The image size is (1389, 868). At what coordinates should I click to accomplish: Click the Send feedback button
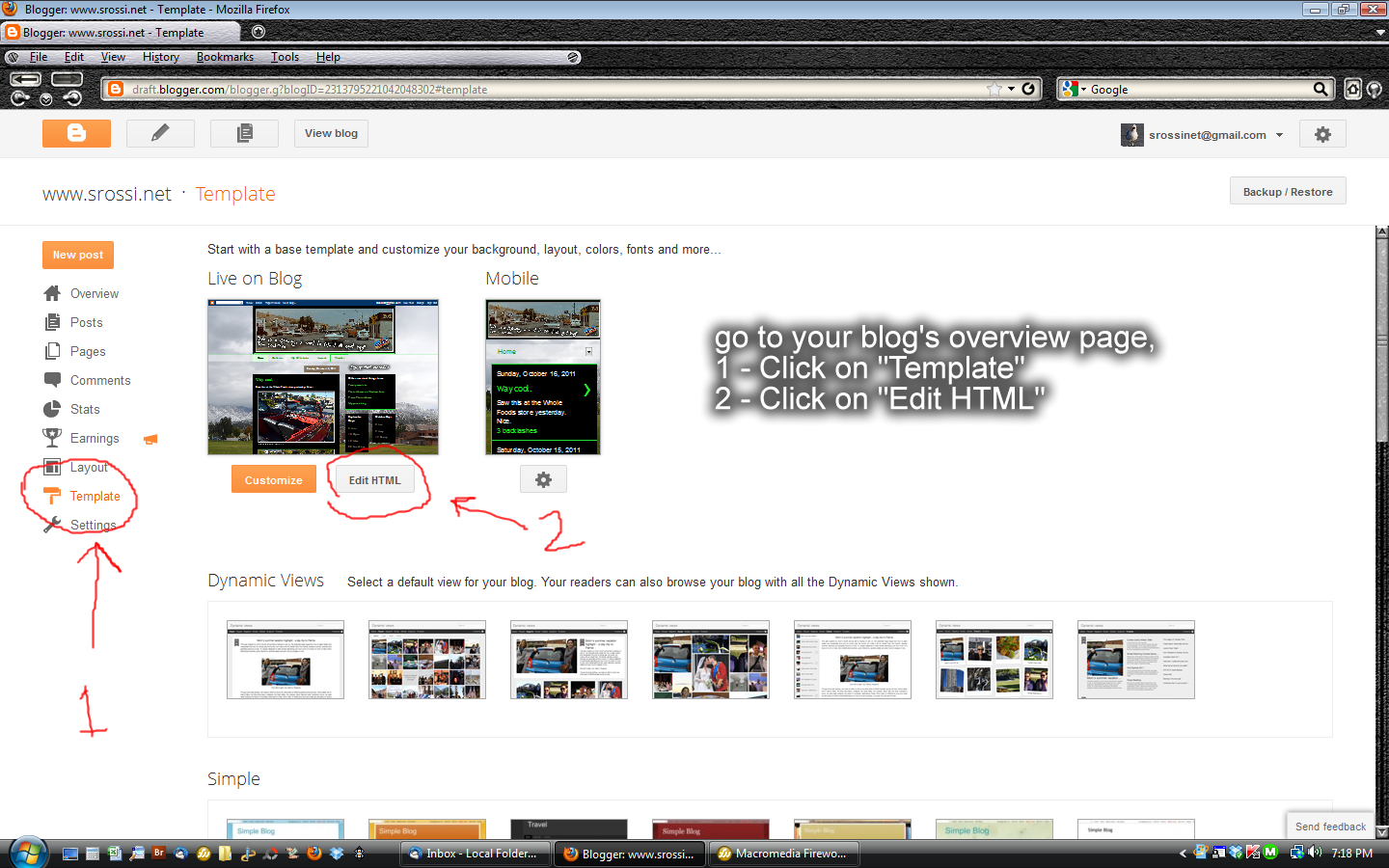click(x=1330, y=827)
